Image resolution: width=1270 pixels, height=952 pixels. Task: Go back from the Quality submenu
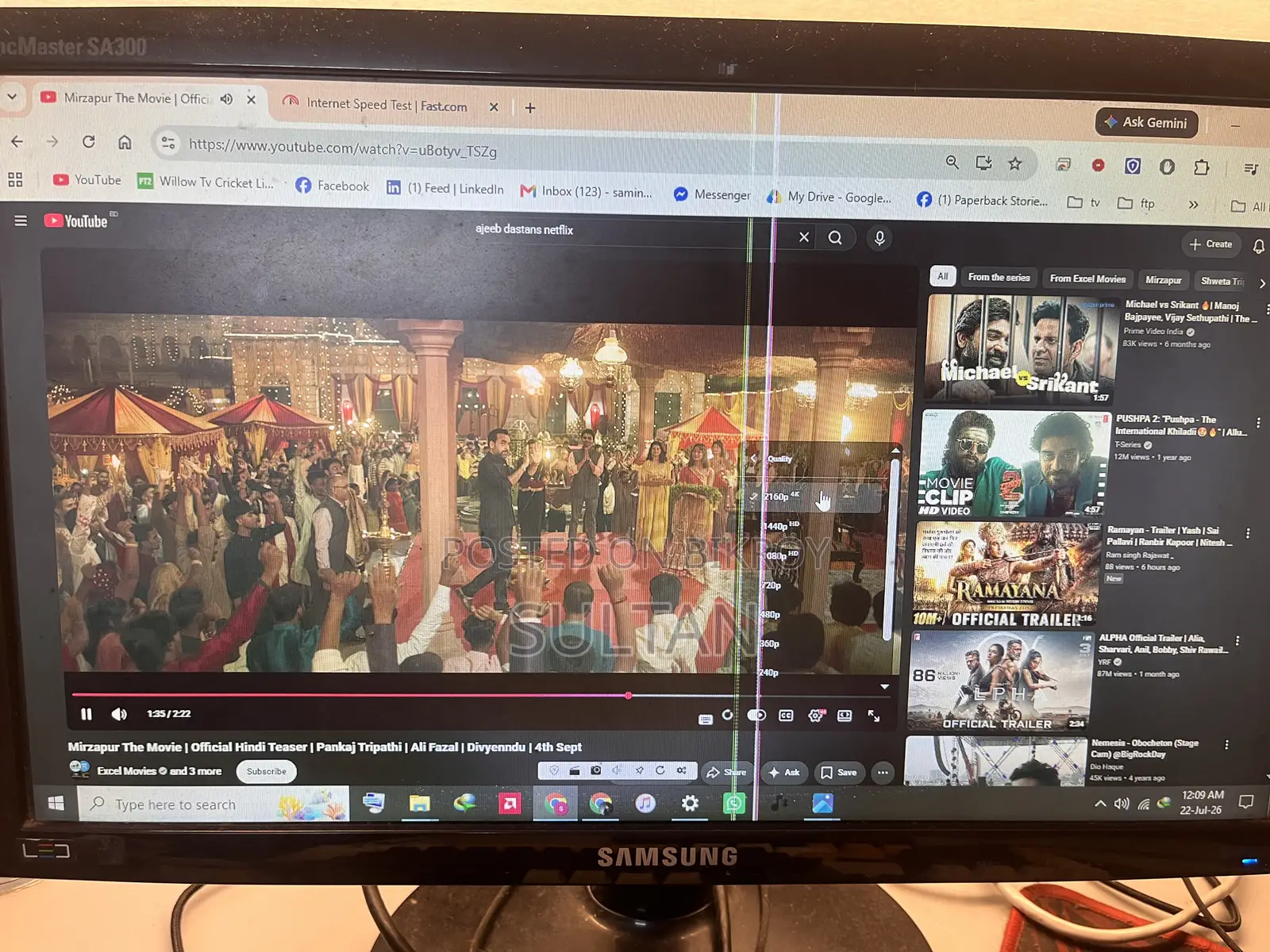pyautogui.click(x=755, y=459)
